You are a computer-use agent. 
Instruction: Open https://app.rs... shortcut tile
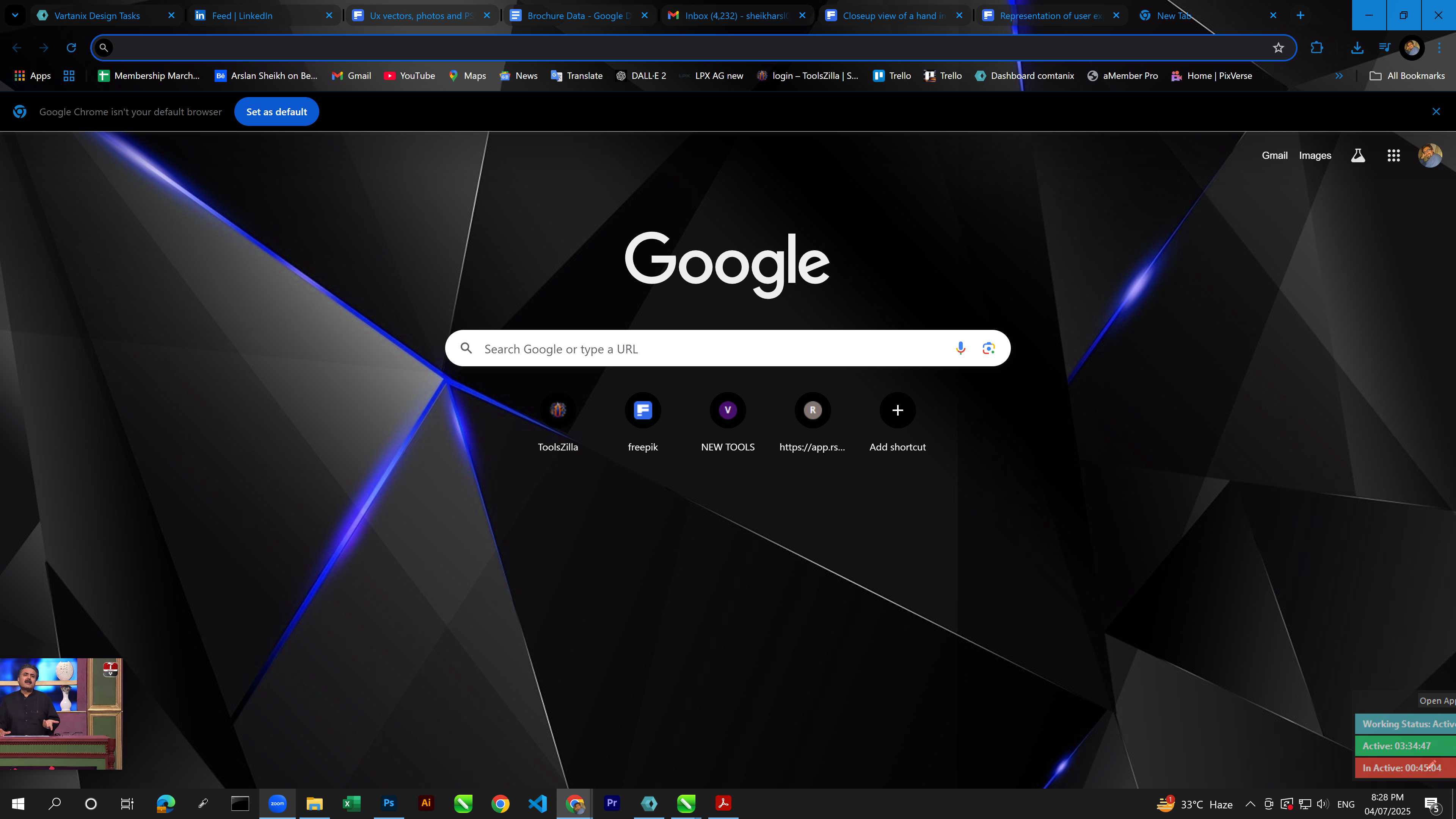tap(812, 422)
